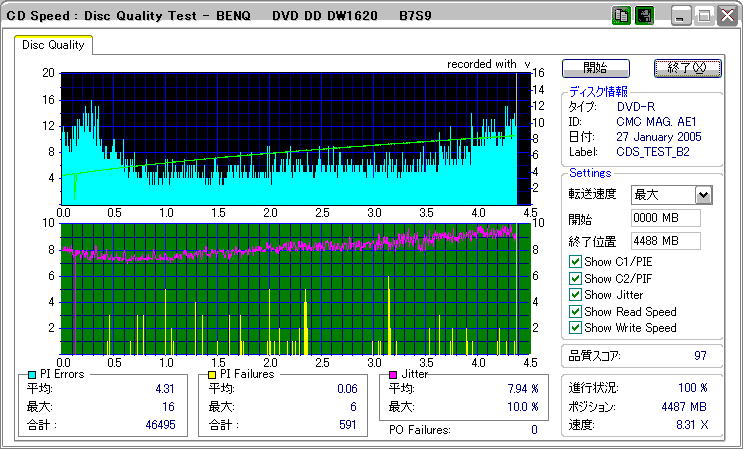Screen dimensions: 743x449
Task: Click the yellow PI Failures color swatch
Action: point(212,375)
